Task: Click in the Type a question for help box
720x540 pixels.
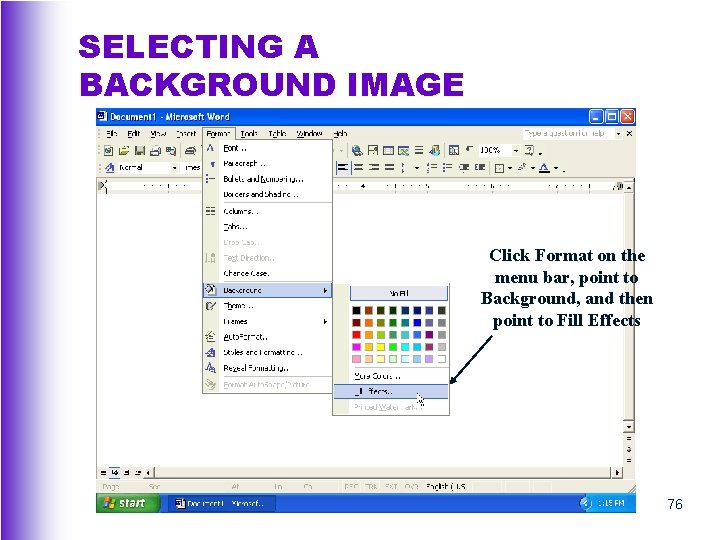Action: click(x=568, y=134)
